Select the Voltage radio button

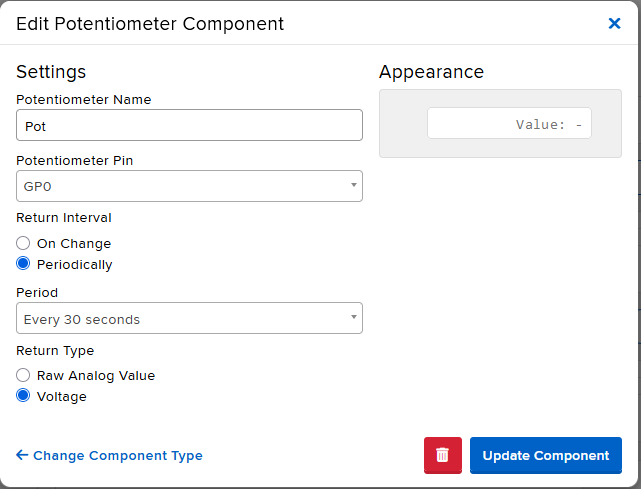point(24,396)
